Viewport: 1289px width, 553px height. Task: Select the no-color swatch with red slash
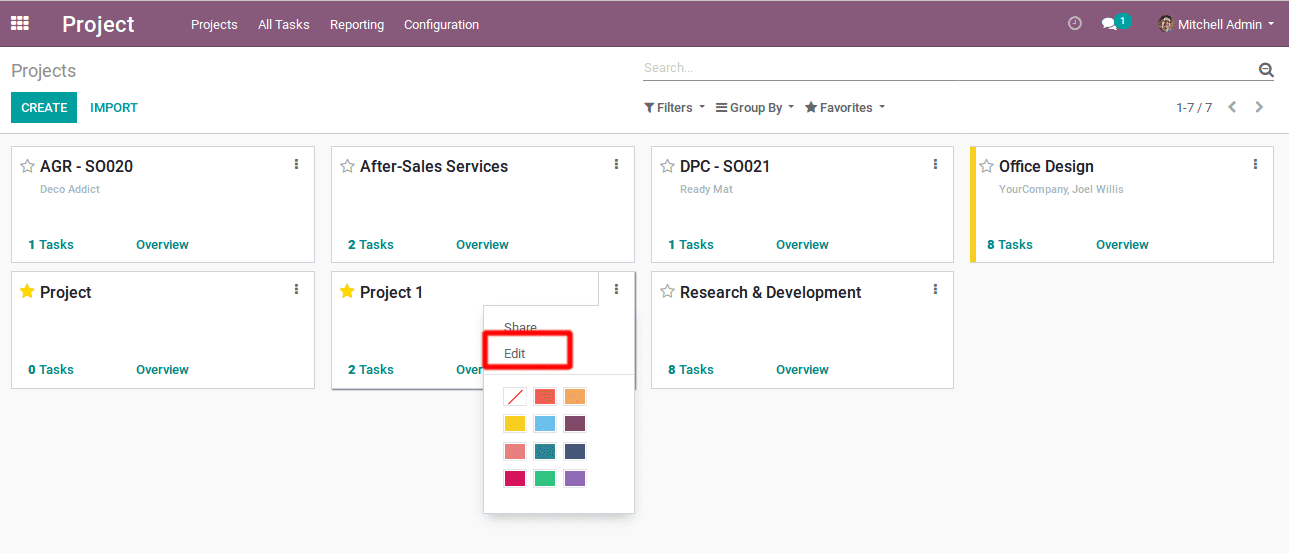pos(515,397)
